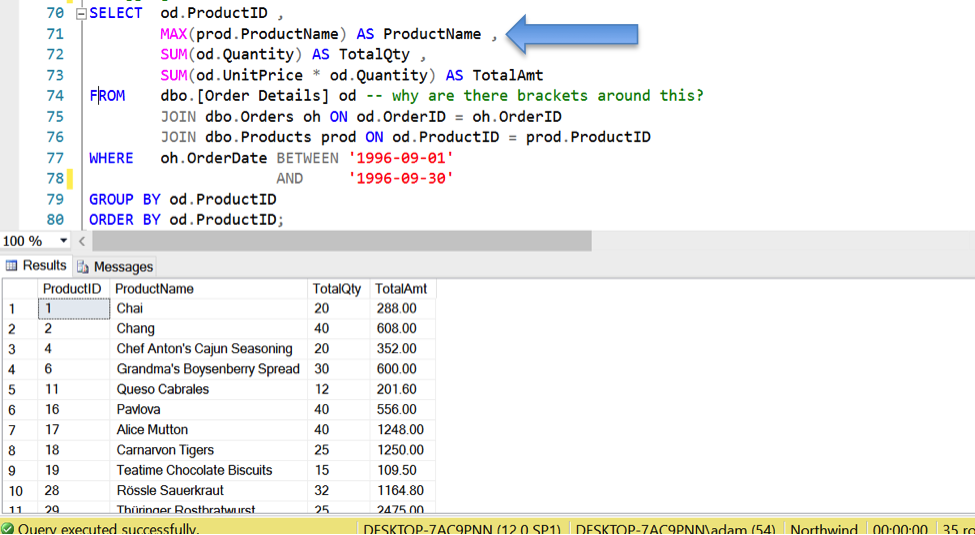Screen dimensions: 975x535
Task: Select the Pavlova cell
Action: pyautogui.click(x=208, y=409)
